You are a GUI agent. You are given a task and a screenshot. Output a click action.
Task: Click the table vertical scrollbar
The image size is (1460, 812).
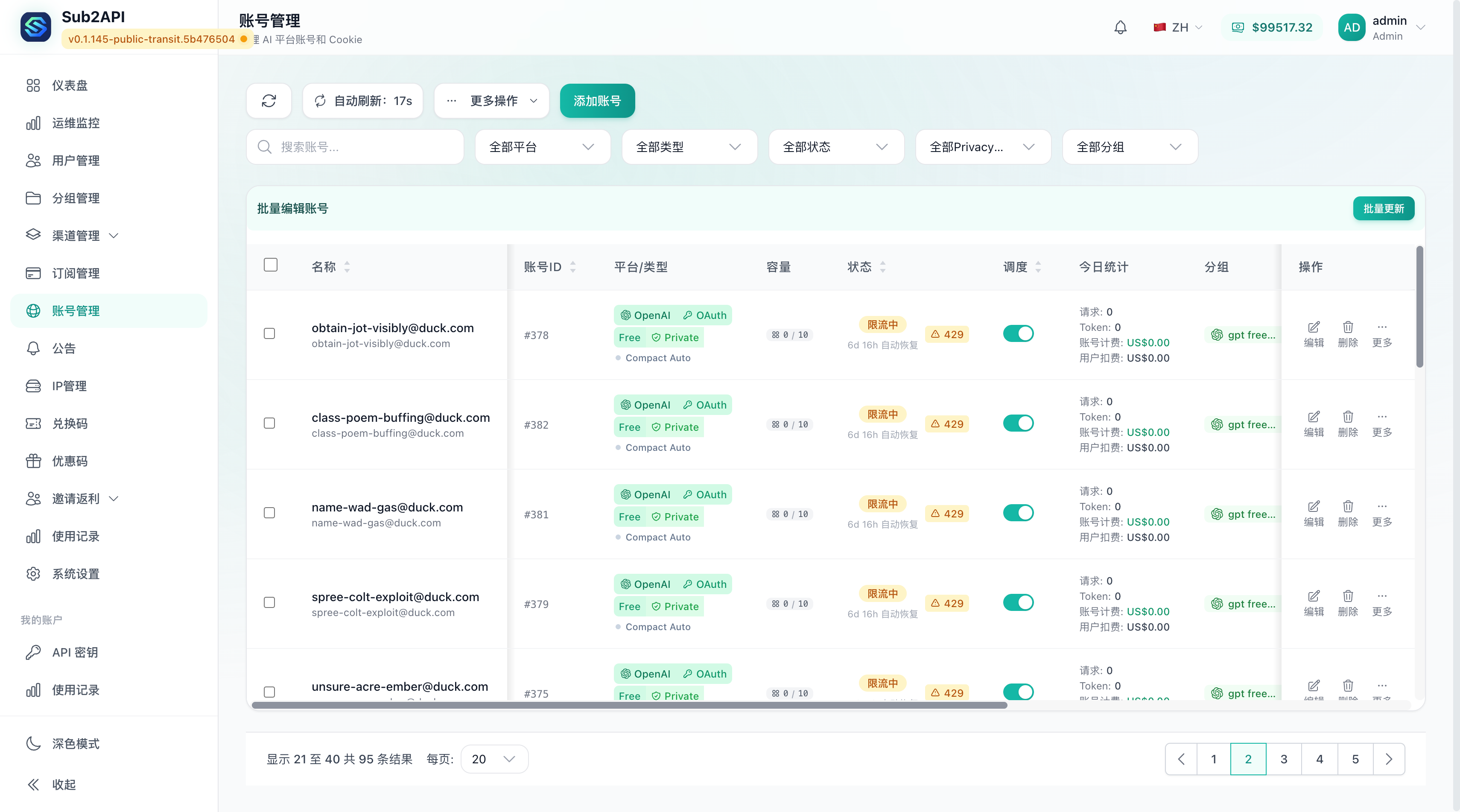pos(1419,307)
